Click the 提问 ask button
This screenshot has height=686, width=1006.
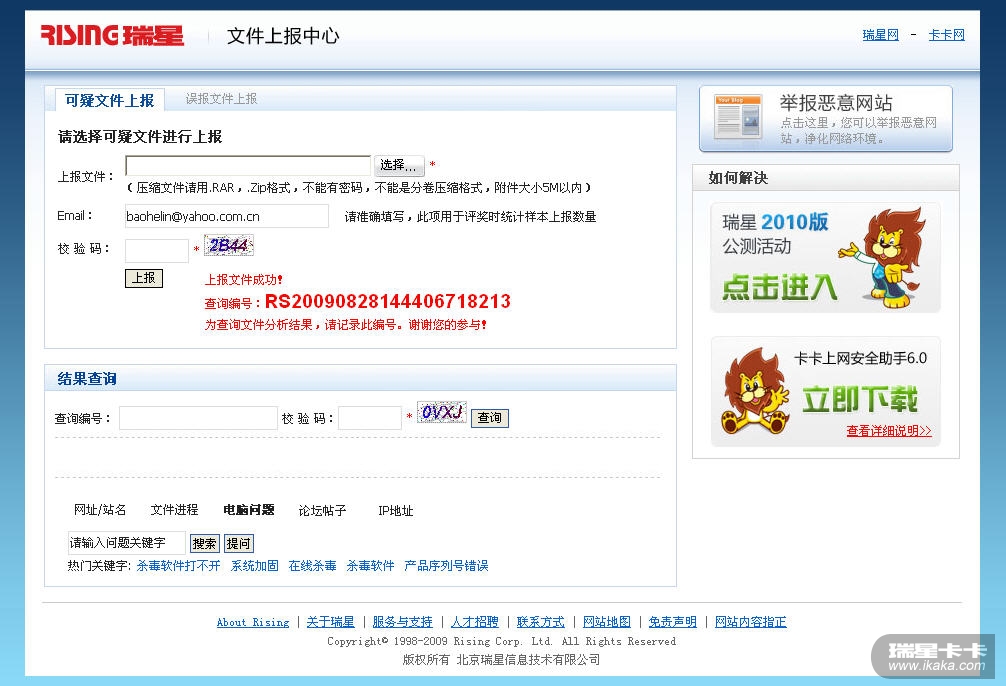pyautogui.click(x=239, y=544)
